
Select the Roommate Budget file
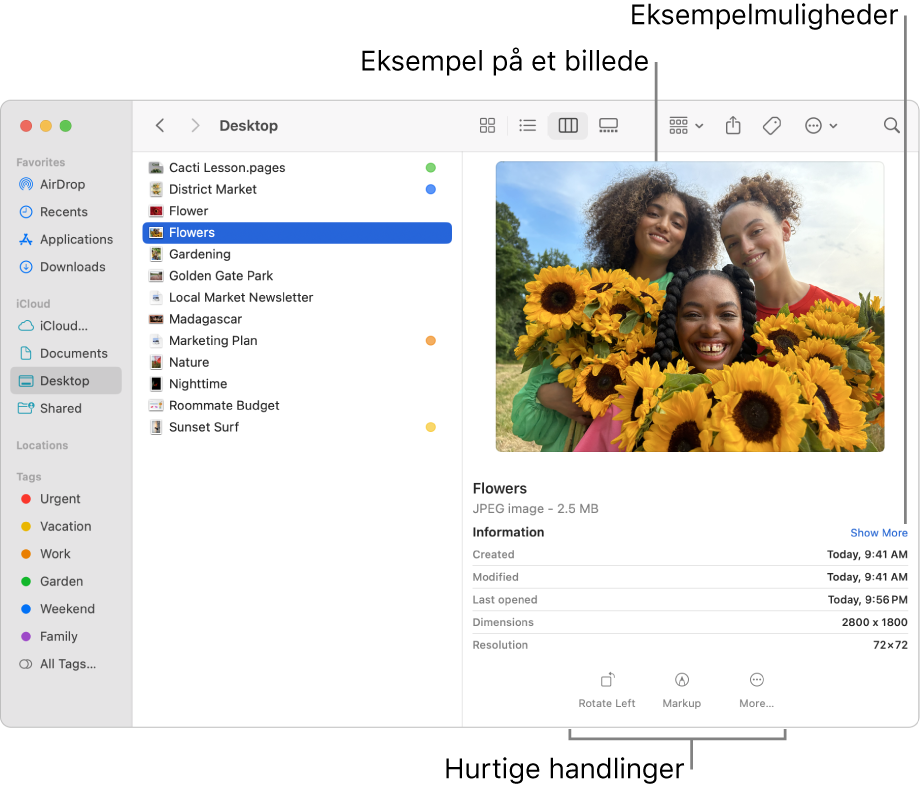(297, 406)
